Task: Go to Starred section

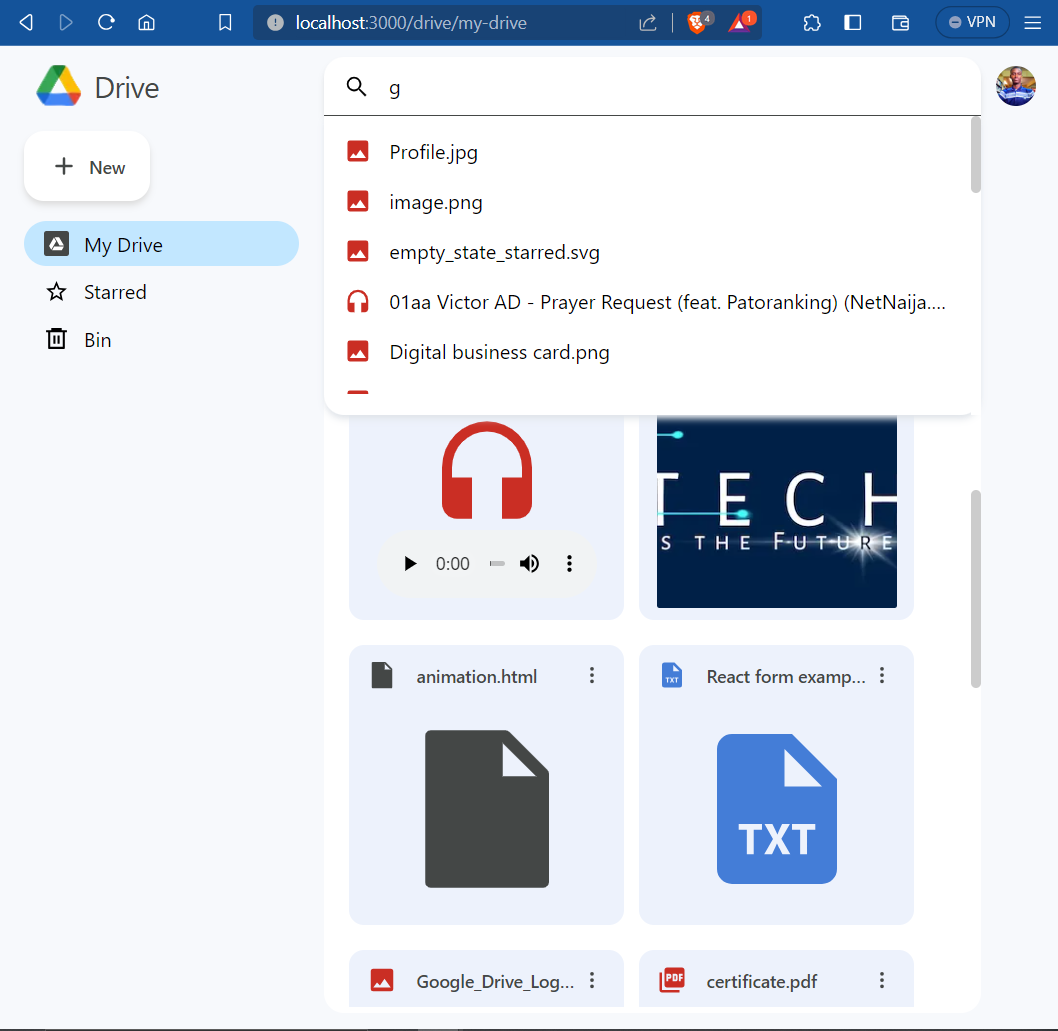Action: pyautogui.click(x=115, y=292)
